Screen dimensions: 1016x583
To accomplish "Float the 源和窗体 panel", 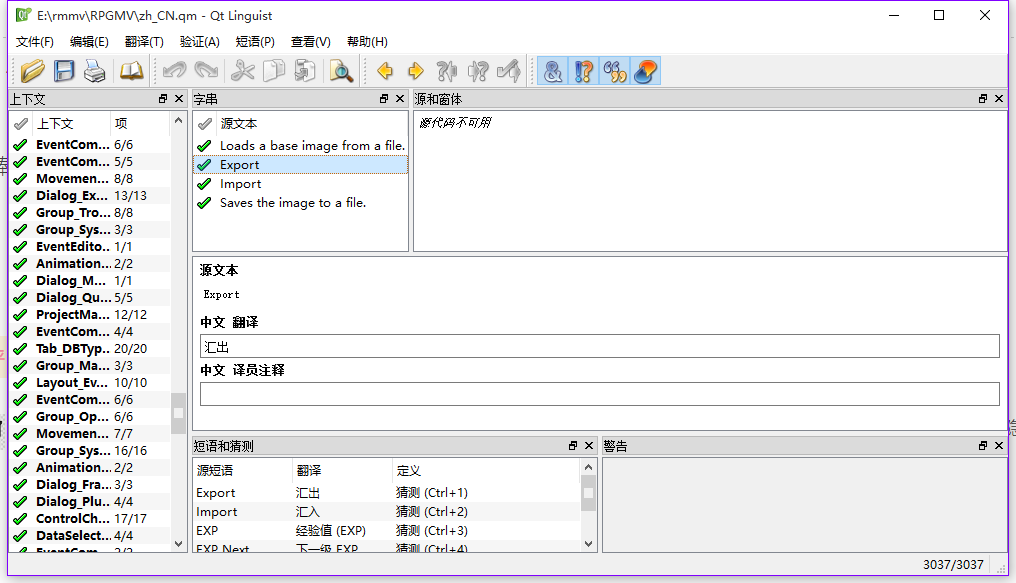I will click(983, 98).
